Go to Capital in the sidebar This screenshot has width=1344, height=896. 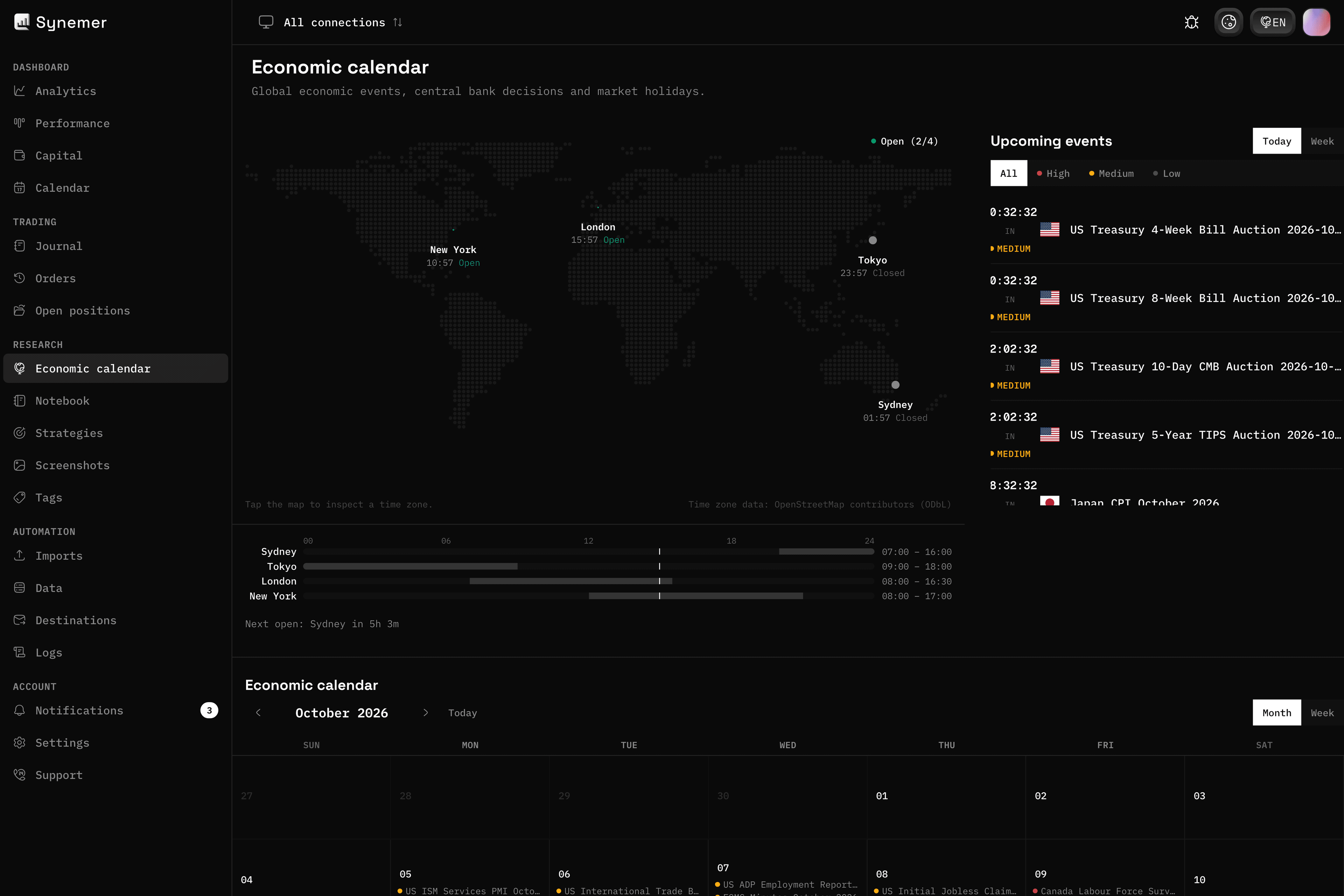[115, 155]
